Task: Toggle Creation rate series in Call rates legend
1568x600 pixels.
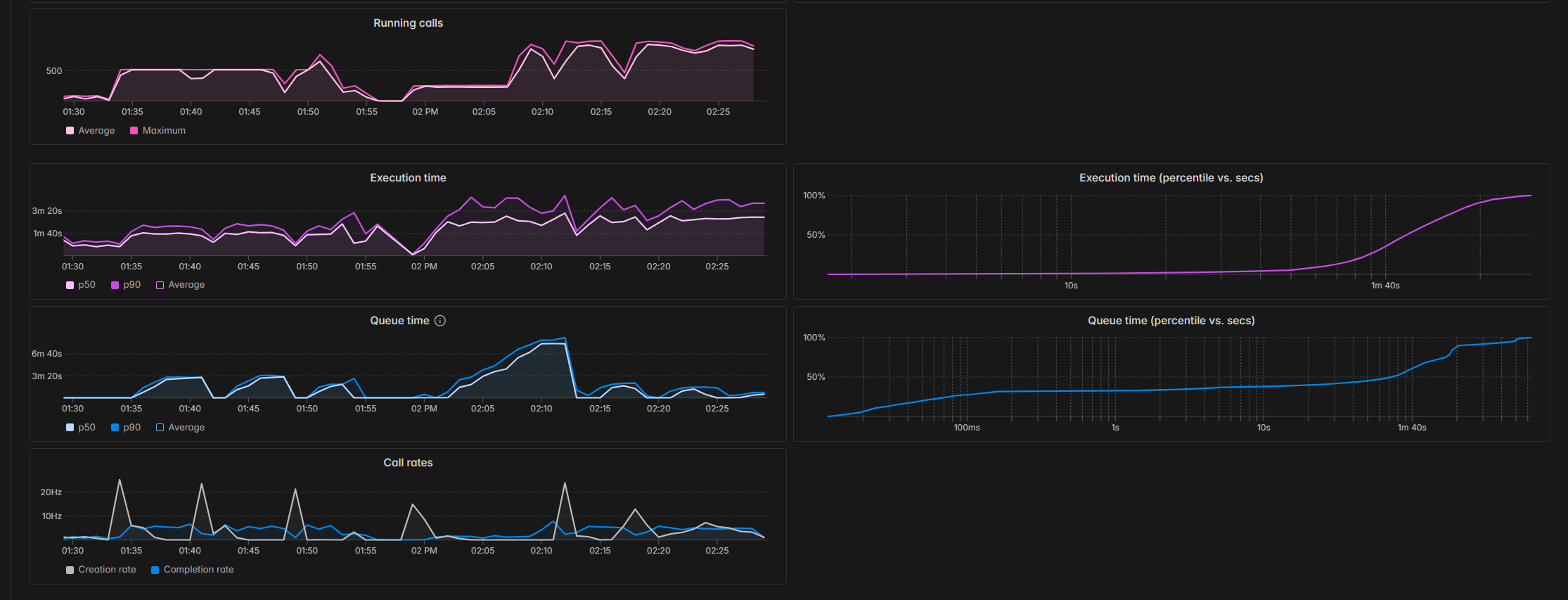Action: (x=101, y=570)
